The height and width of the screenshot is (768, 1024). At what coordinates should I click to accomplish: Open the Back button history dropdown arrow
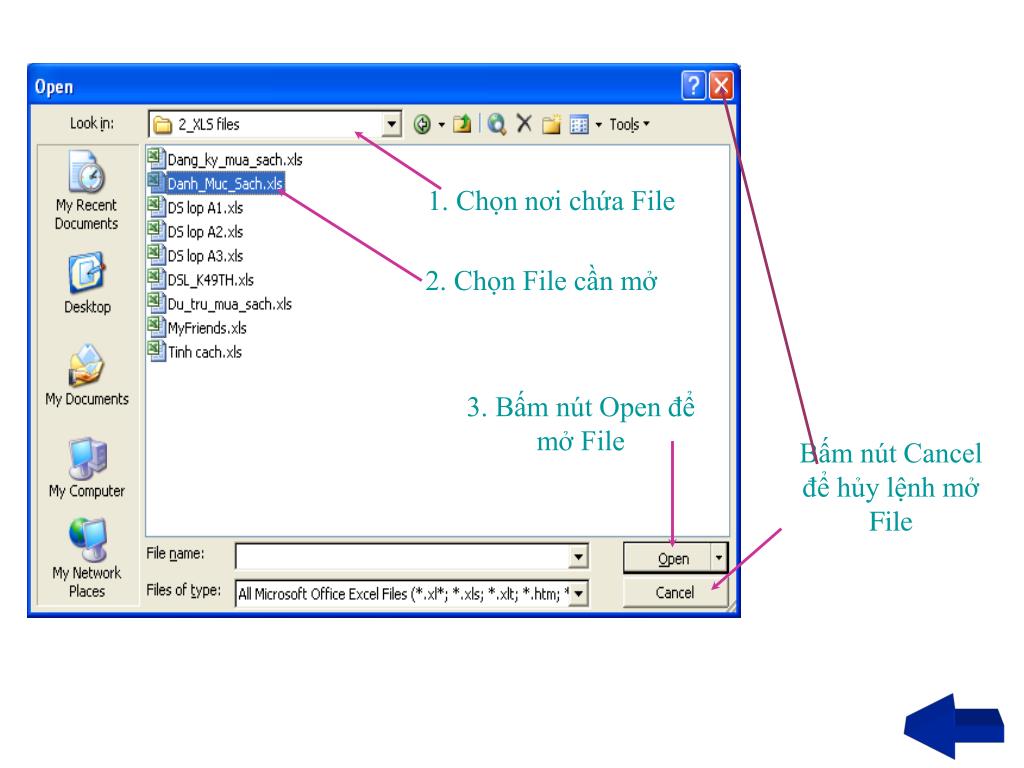pyautogui.click(x=441, y=124)
